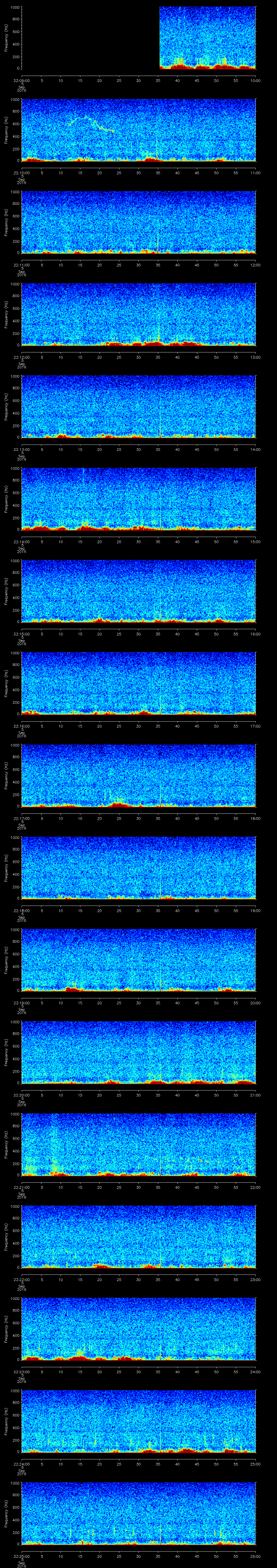277x1568 pixels.
Task: Click the 22:21:00 time axis label
Action: click(x=21, y=1187)
